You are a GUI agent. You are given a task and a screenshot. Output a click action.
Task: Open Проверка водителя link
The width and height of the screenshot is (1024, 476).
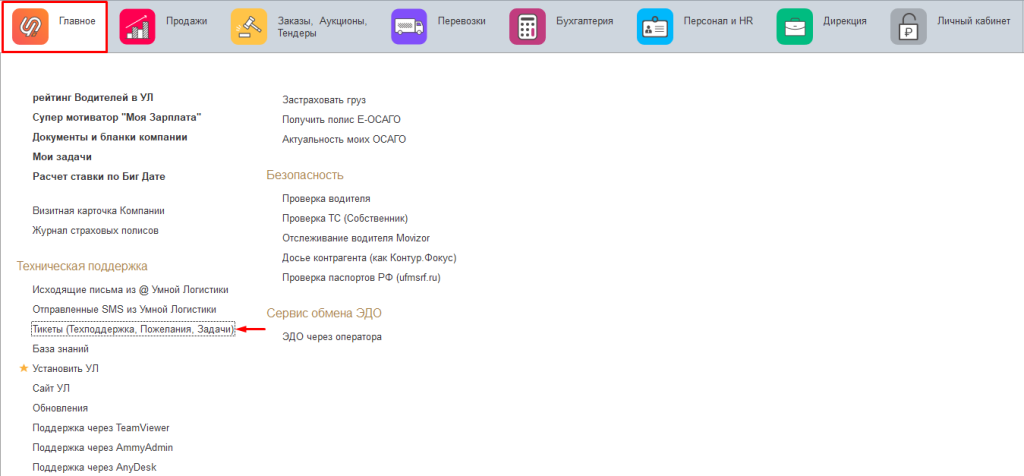[x=327, y=198]
